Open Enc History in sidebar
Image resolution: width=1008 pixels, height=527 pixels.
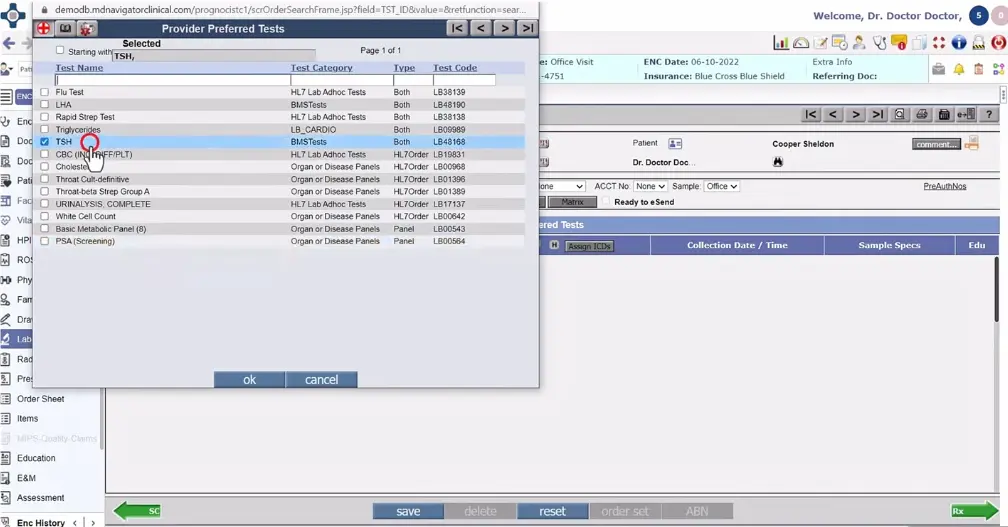click(40, 523)
